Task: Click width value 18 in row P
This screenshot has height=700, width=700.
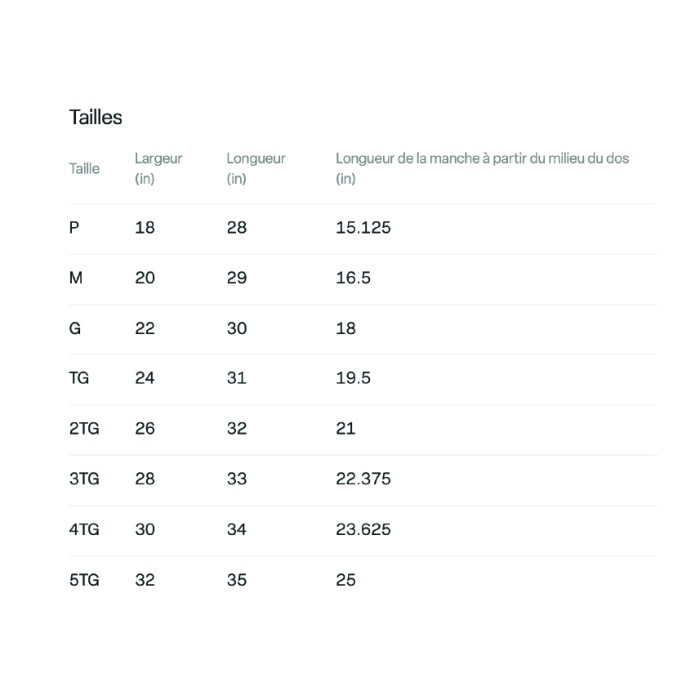Action: click(145, 228)
